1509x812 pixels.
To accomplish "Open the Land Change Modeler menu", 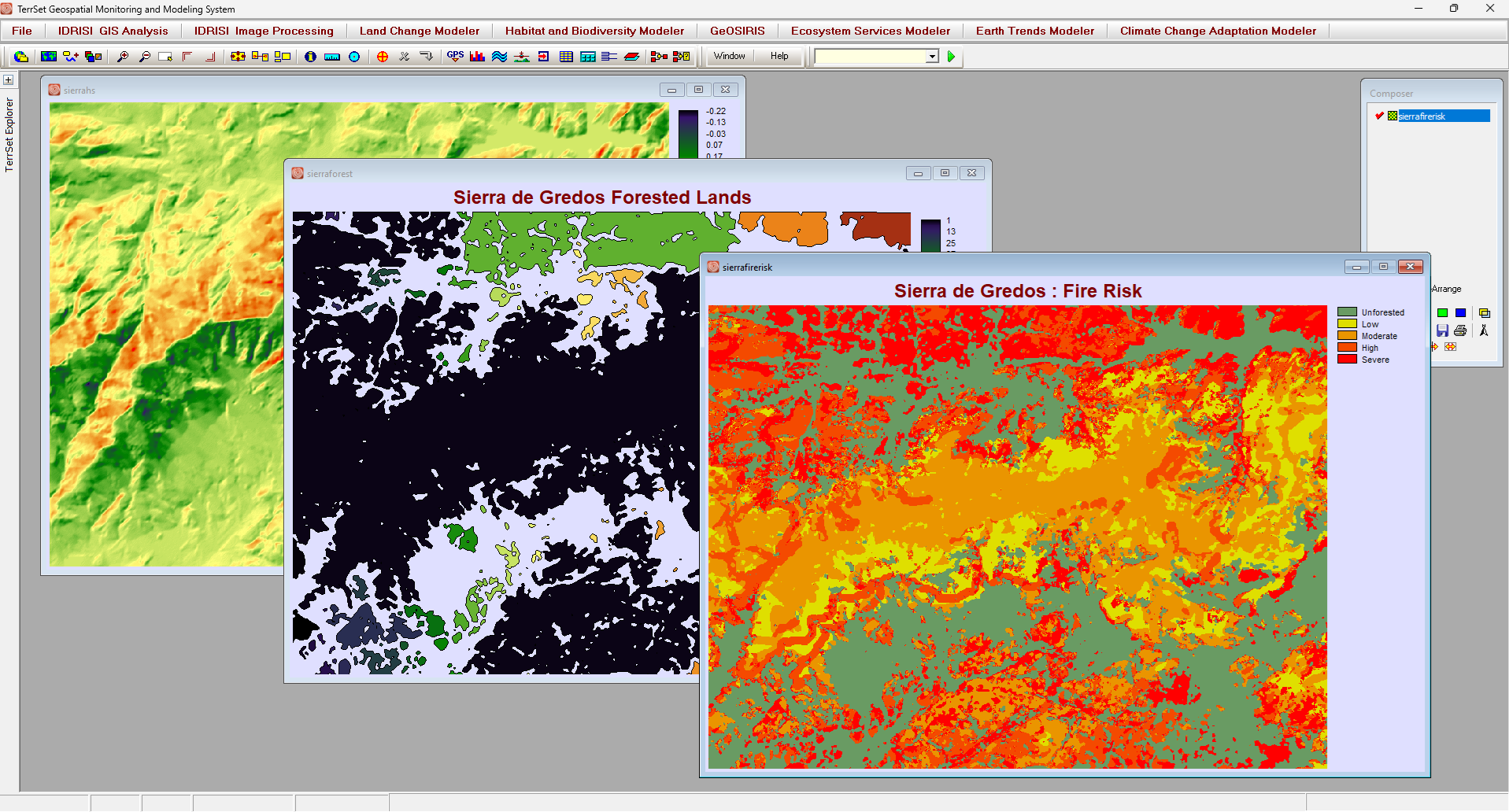I will pyautogui.click(x=419, y=31).
